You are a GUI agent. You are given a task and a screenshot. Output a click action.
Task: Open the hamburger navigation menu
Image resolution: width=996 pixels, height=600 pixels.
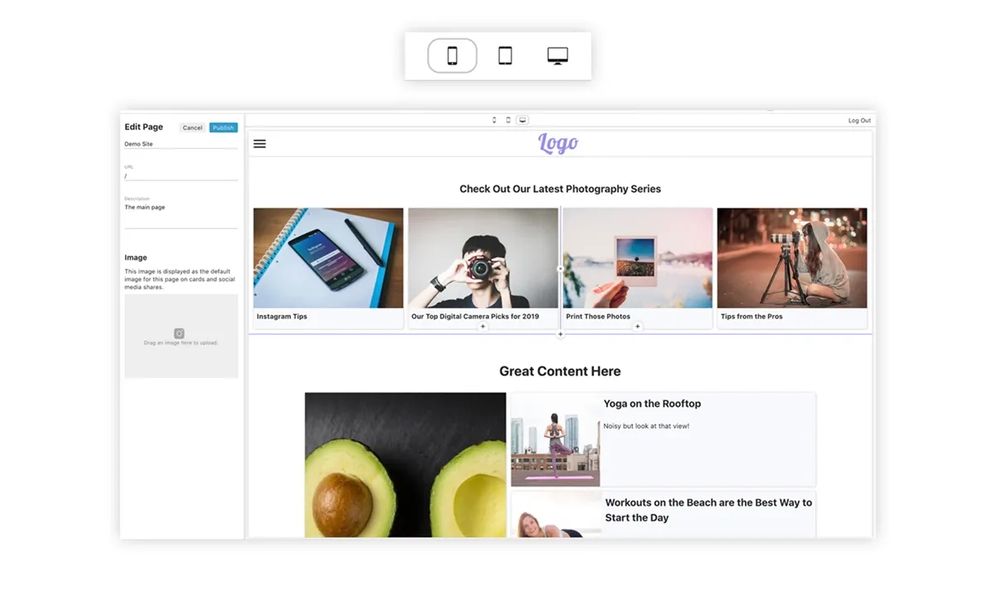(260, 144)
